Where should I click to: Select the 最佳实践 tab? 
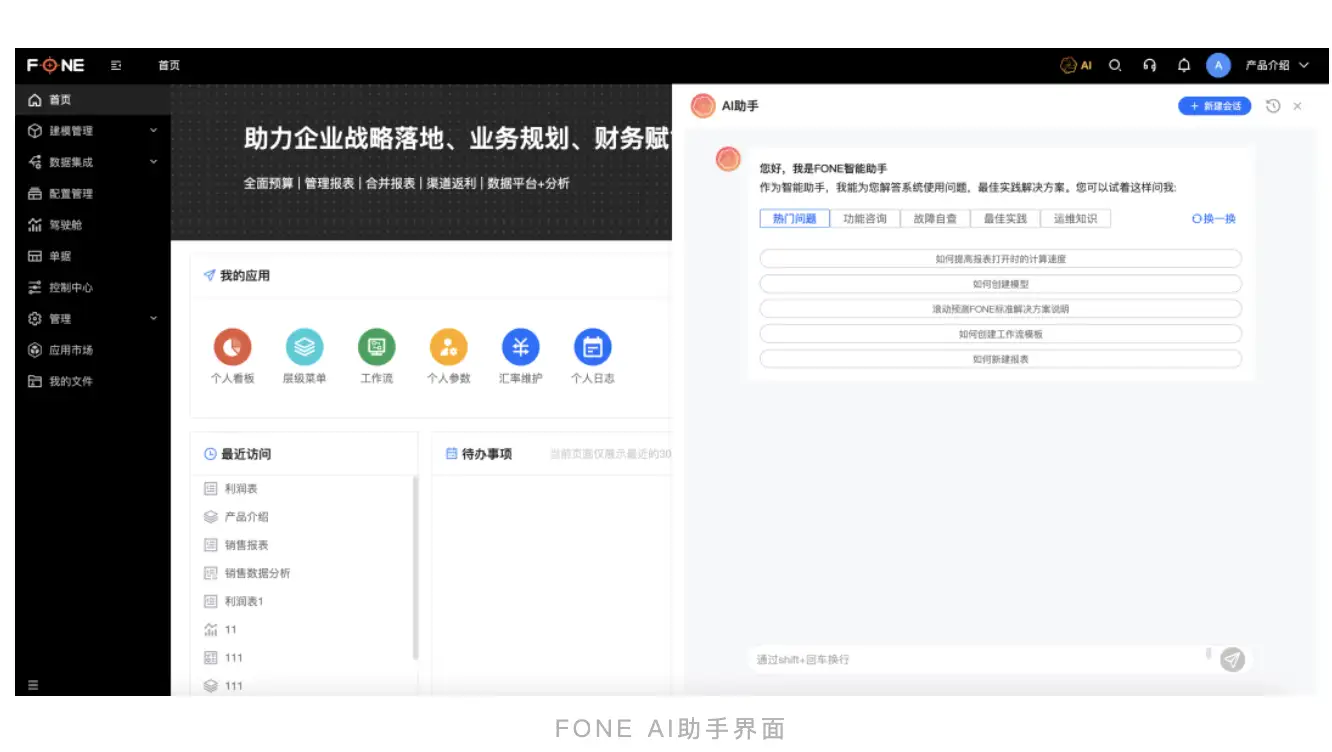(x=1005, y=219)
